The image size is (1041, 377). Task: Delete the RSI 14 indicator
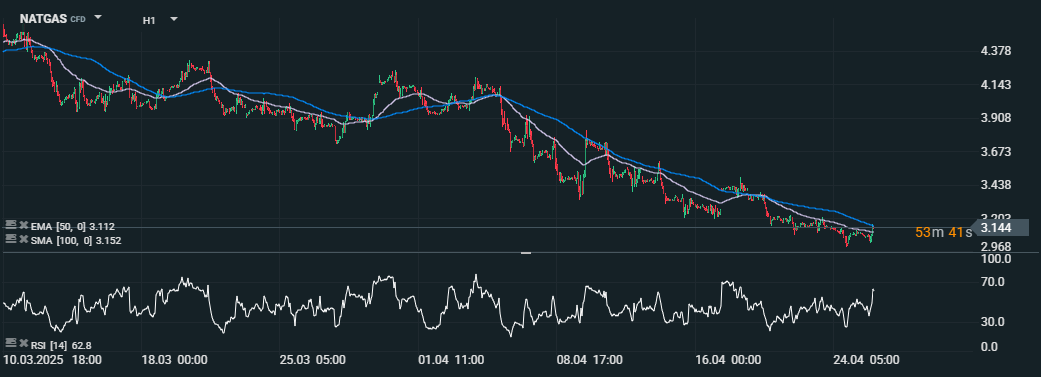pyautogui.click(x=23, y=343)
